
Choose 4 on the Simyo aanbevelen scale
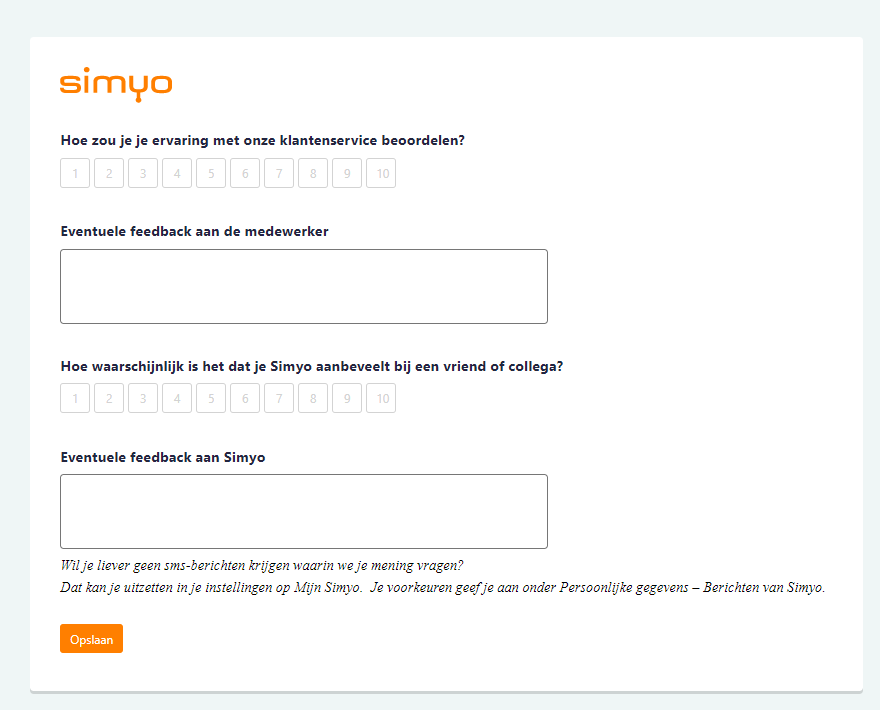pos(177,398)
